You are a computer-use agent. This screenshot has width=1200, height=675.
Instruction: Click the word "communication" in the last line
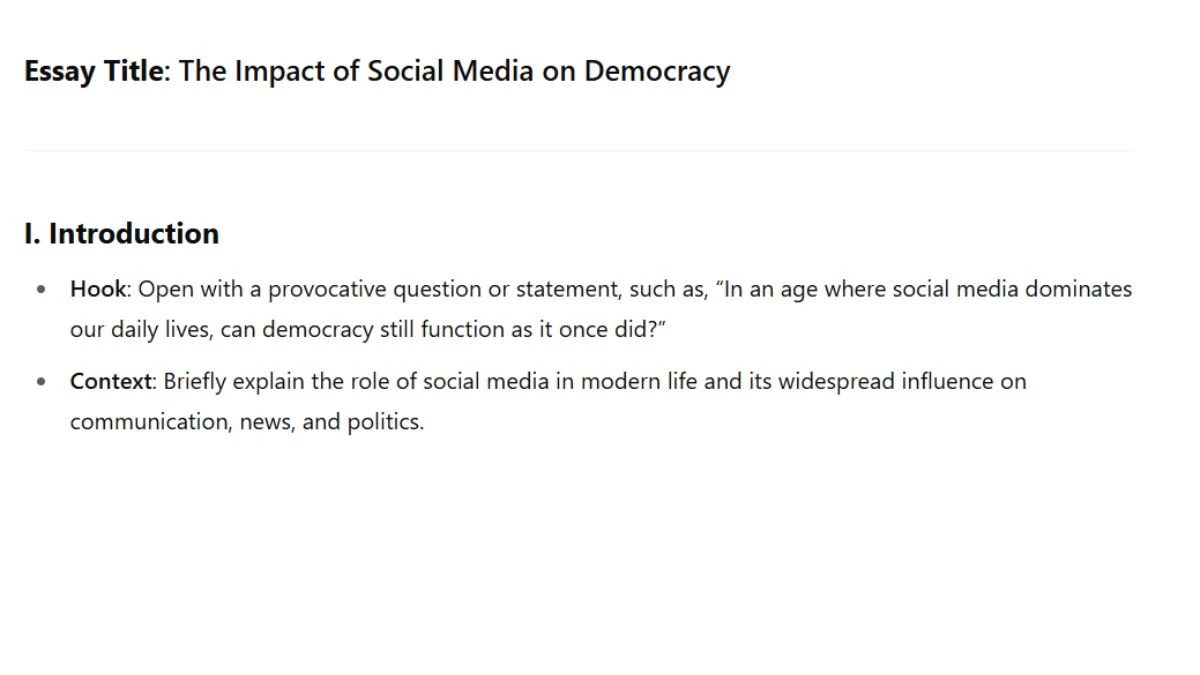click(151, 422)
